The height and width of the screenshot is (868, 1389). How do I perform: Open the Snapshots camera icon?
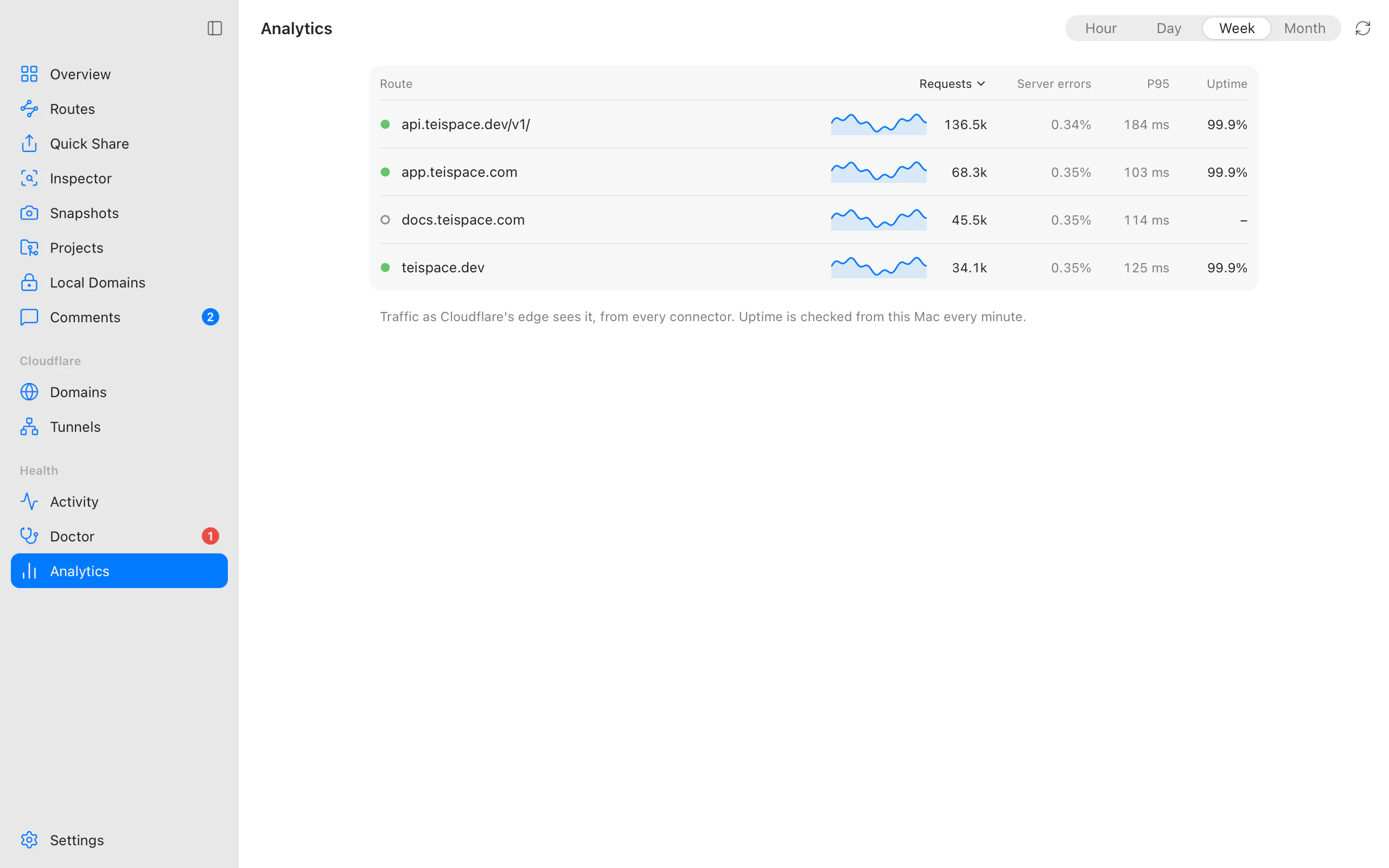coord(29,213)
